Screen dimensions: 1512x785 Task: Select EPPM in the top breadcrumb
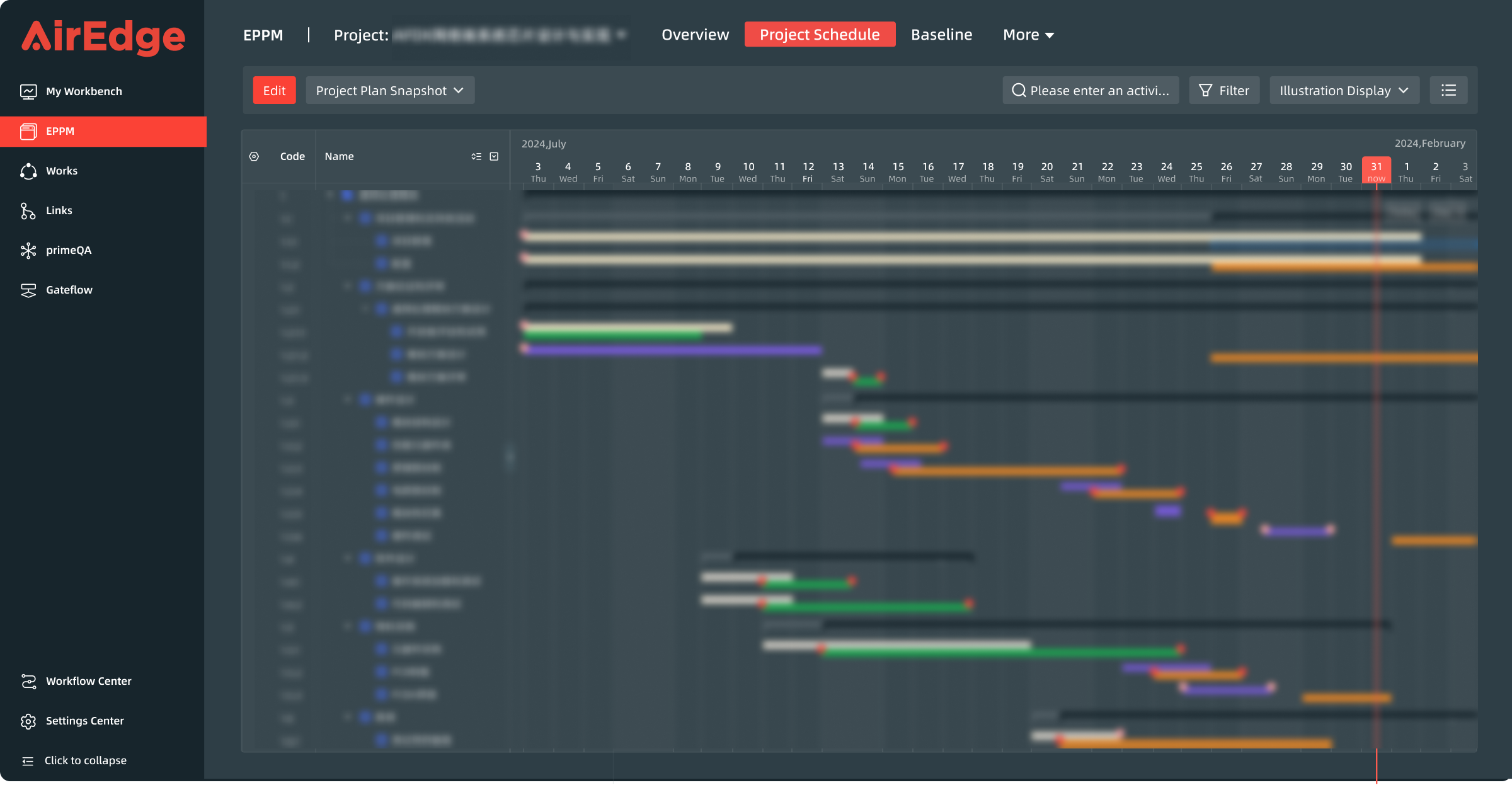pos(263,35)
